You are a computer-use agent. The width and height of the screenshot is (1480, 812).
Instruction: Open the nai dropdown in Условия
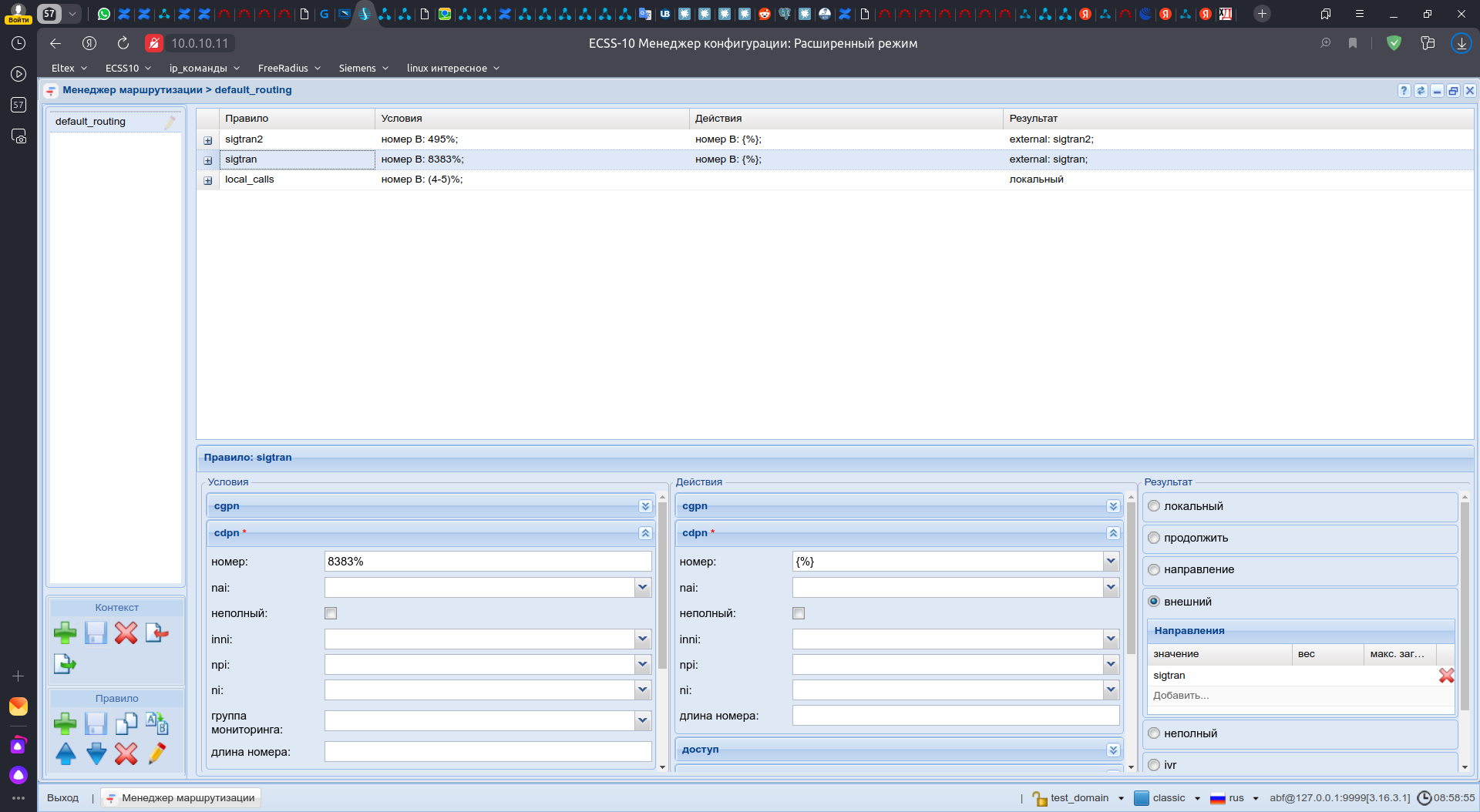pyautogui.click(x=642, y=588)
